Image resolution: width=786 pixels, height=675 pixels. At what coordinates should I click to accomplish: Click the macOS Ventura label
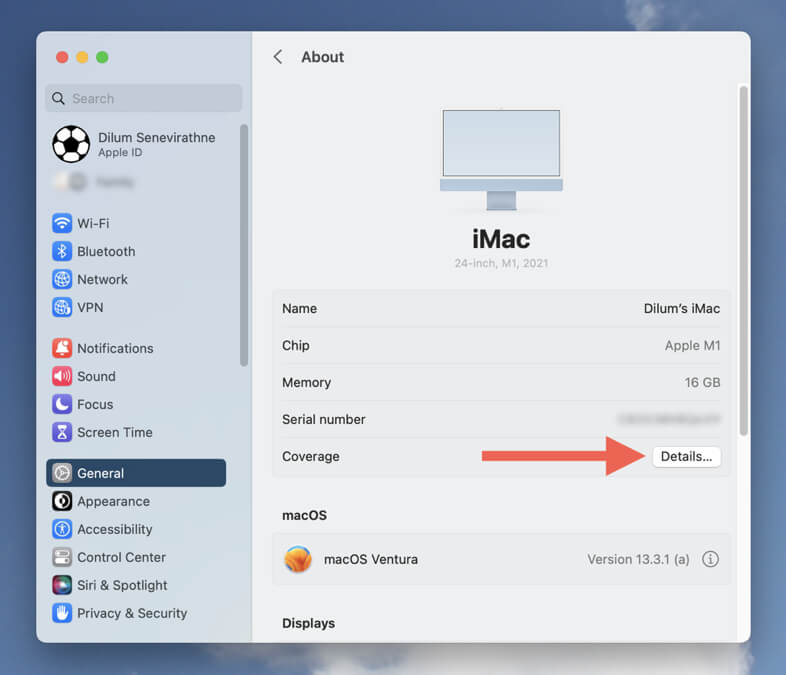[370, 559]
